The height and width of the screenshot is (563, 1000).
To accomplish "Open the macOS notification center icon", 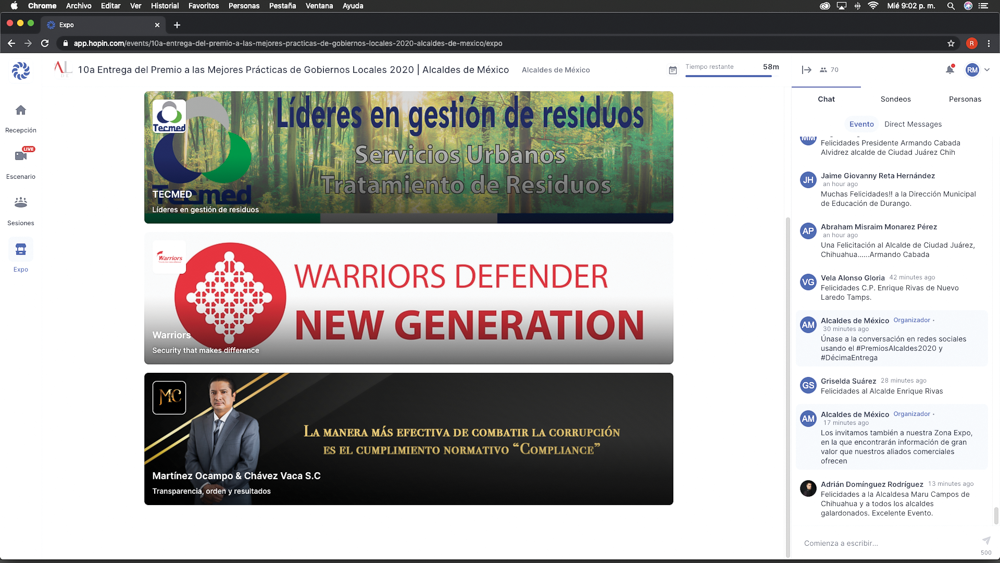I will pyautogui.click(x=983, y=6).
